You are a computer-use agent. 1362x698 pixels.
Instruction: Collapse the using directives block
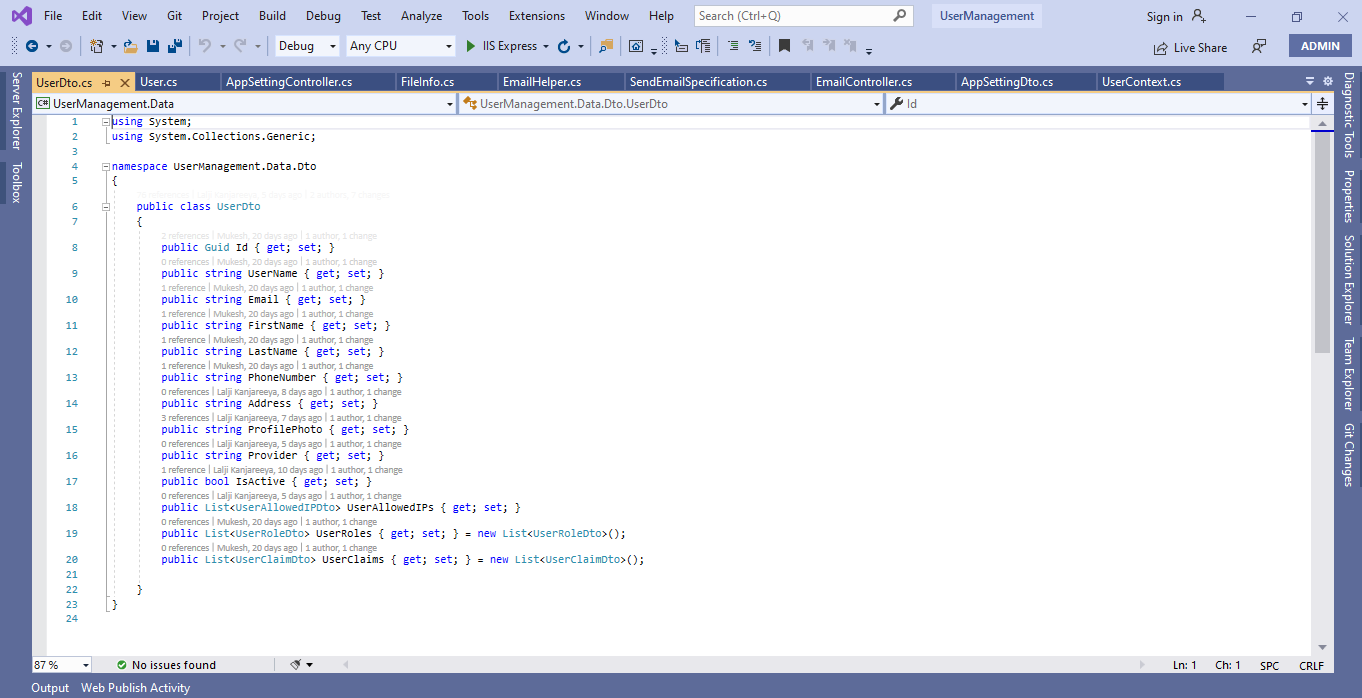pos(106,121)
